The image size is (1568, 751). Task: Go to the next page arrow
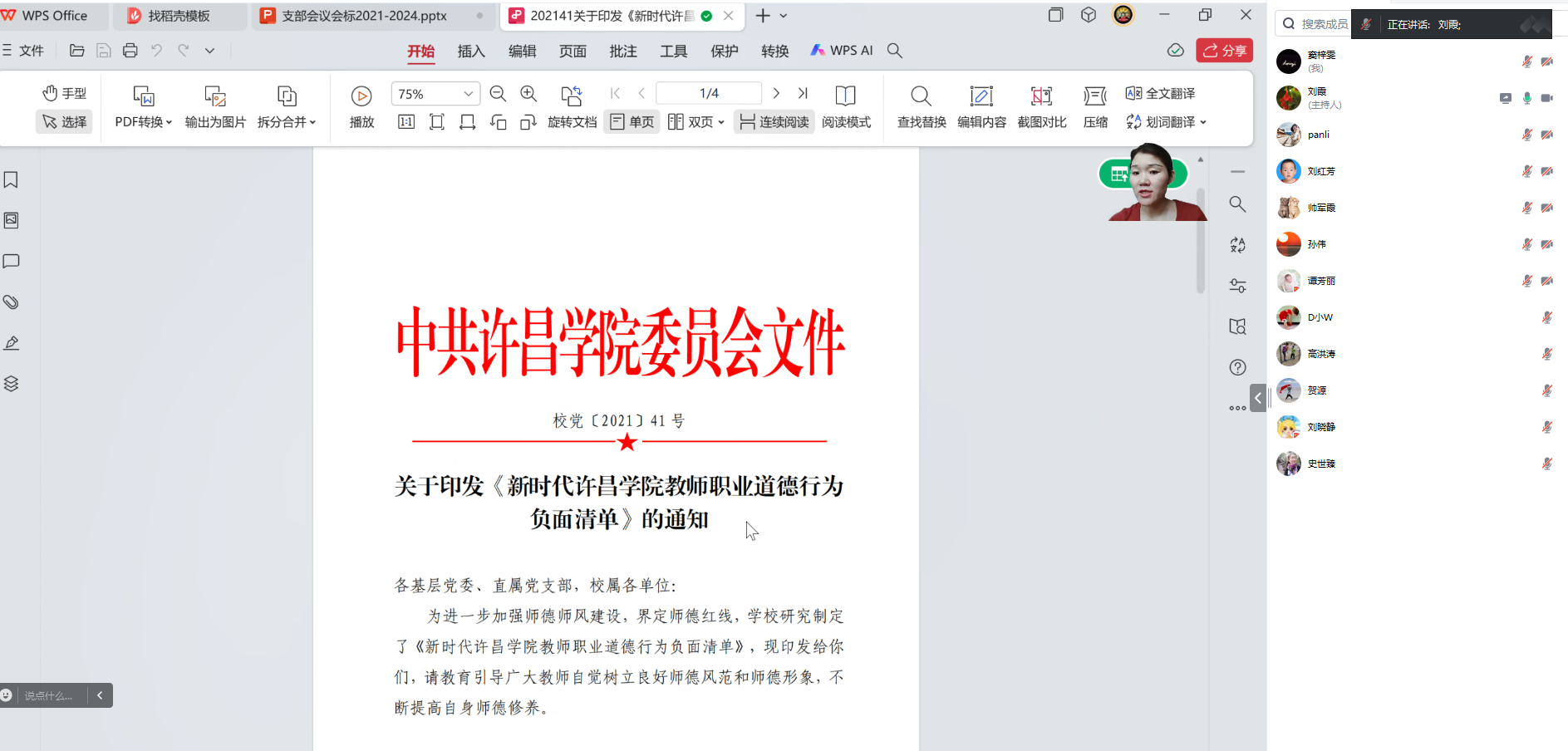pyautogui.click(x=776, y=93)
